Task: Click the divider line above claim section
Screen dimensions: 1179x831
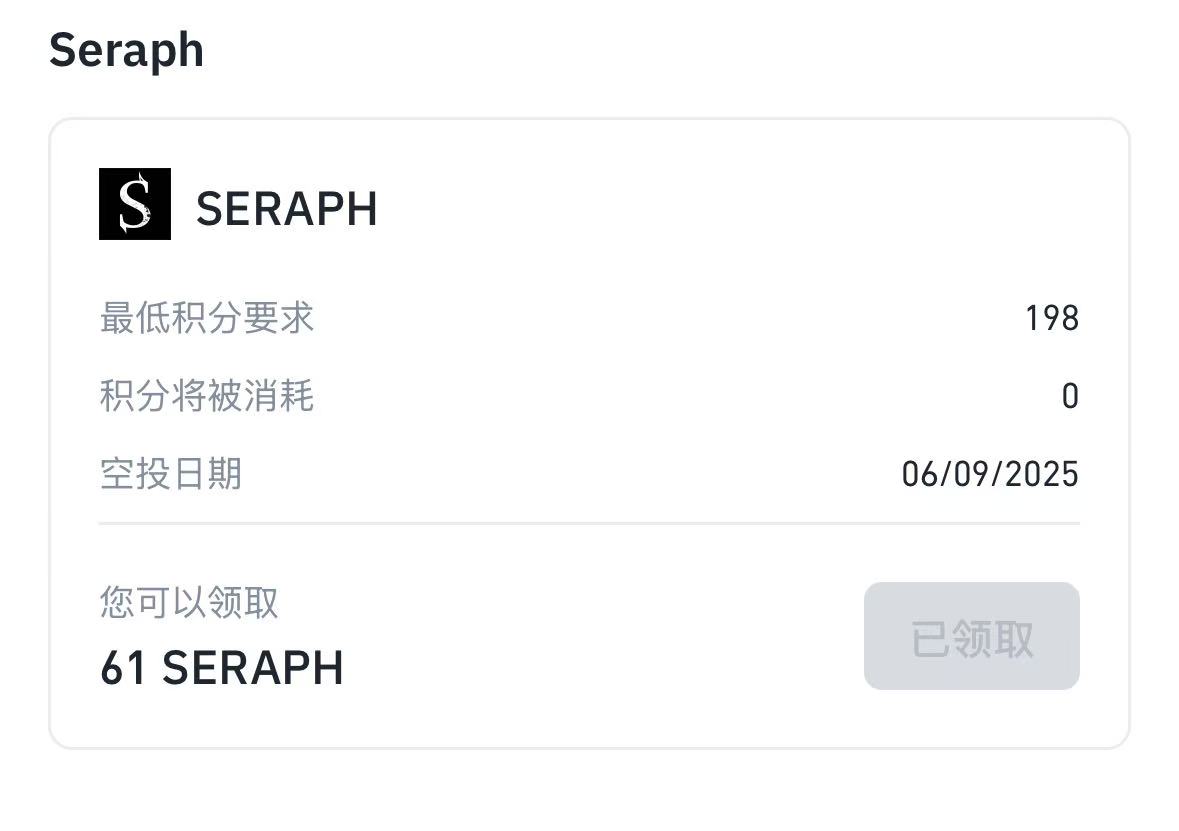Action: [x=590, y=523]
